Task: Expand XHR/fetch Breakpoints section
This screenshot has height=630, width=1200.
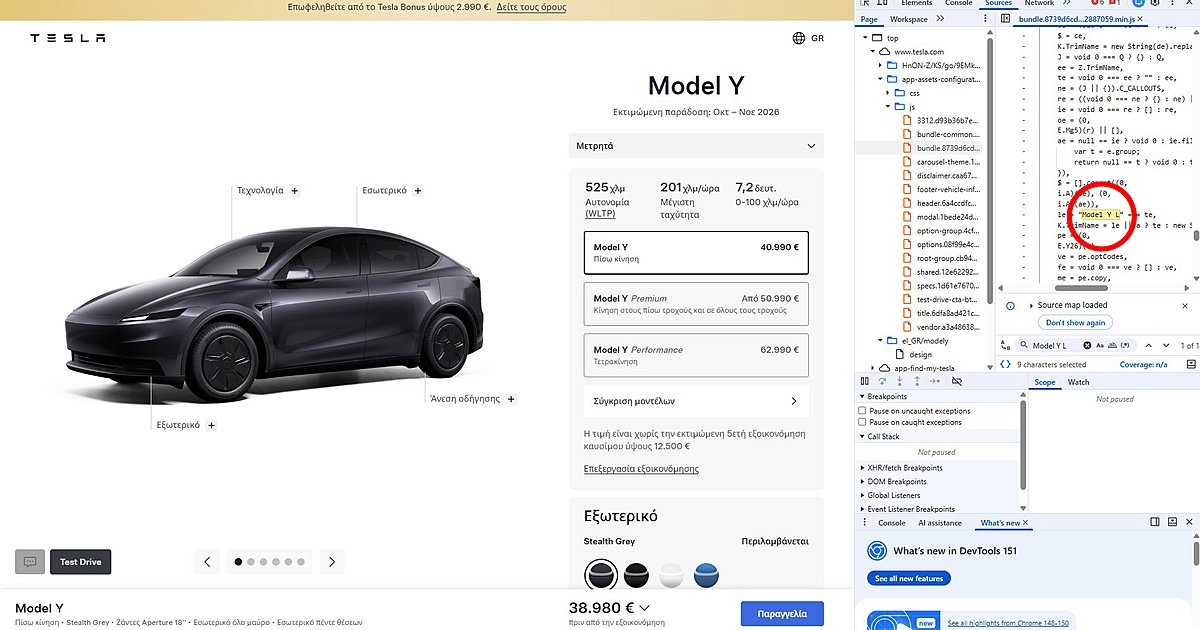Action: click(863, 468)
